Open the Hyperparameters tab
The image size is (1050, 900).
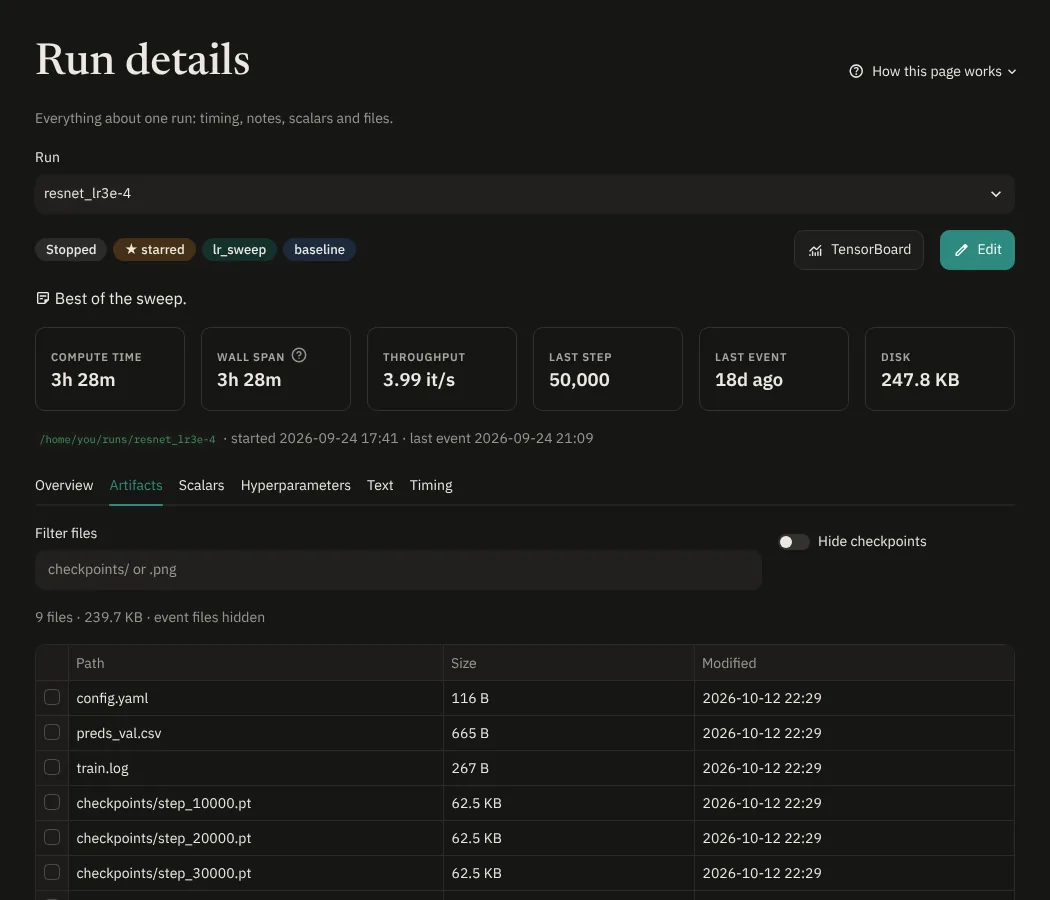click(x=295, y=485)
